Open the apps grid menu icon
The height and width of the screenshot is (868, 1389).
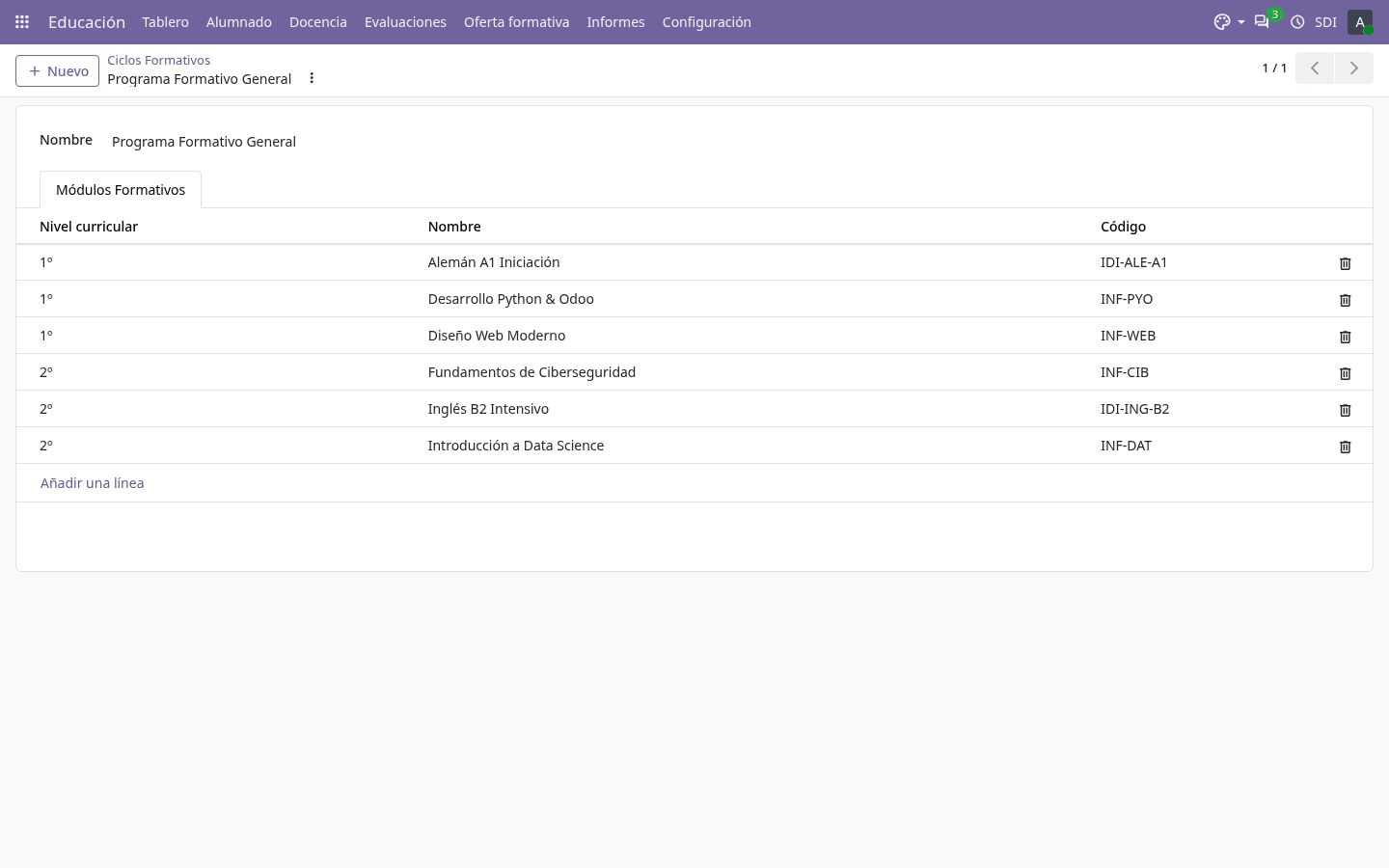[x=22, y=21]
